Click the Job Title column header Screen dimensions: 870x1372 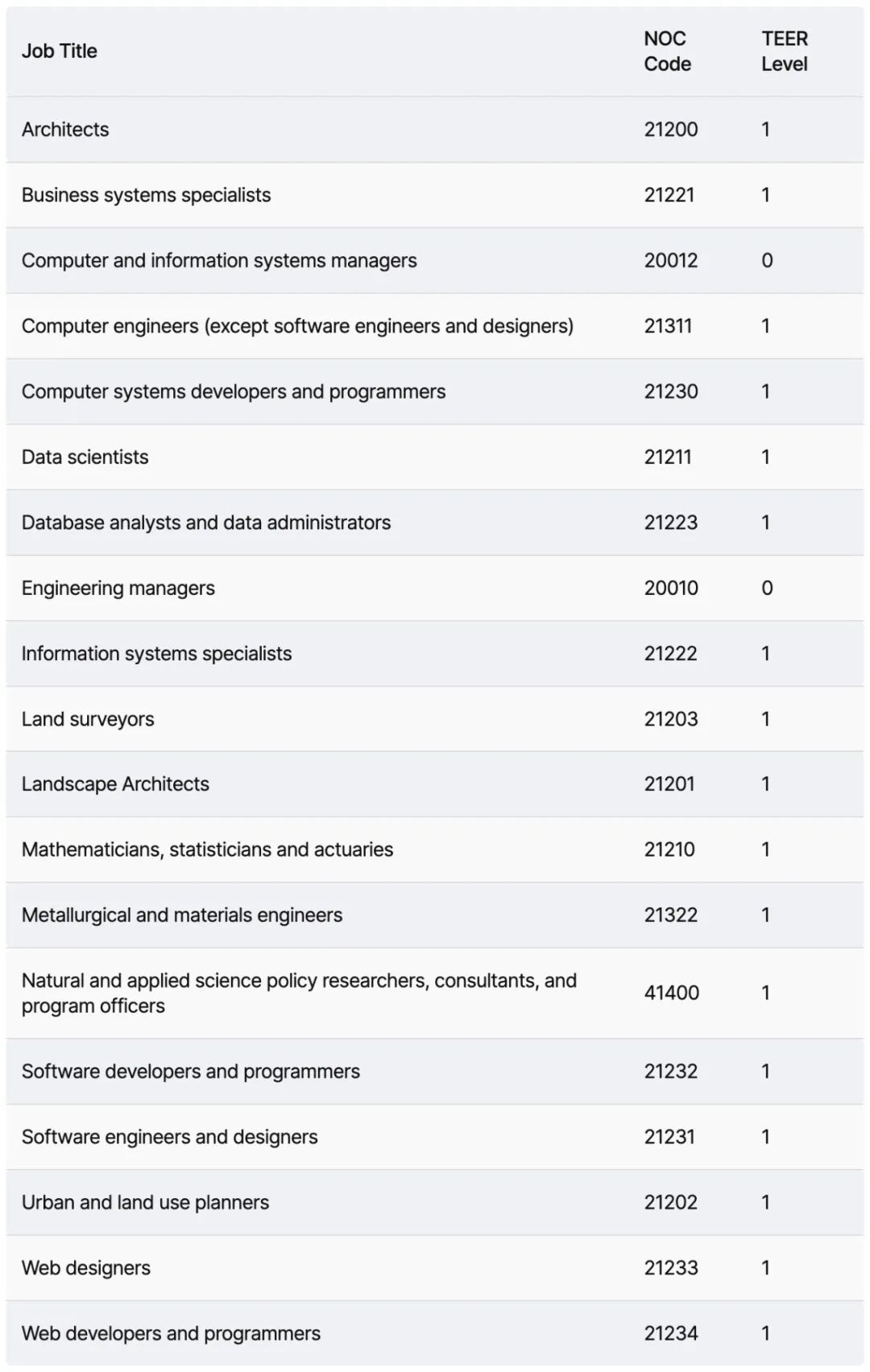pos(60,52)
